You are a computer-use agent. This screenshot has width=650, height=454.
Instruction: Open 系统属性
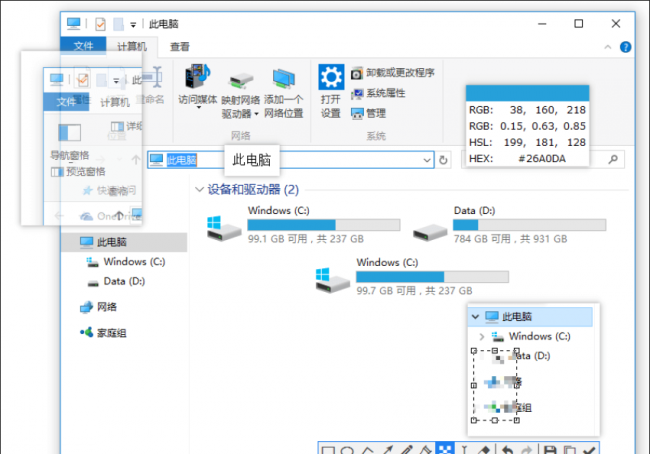click(x=378, y=93)
